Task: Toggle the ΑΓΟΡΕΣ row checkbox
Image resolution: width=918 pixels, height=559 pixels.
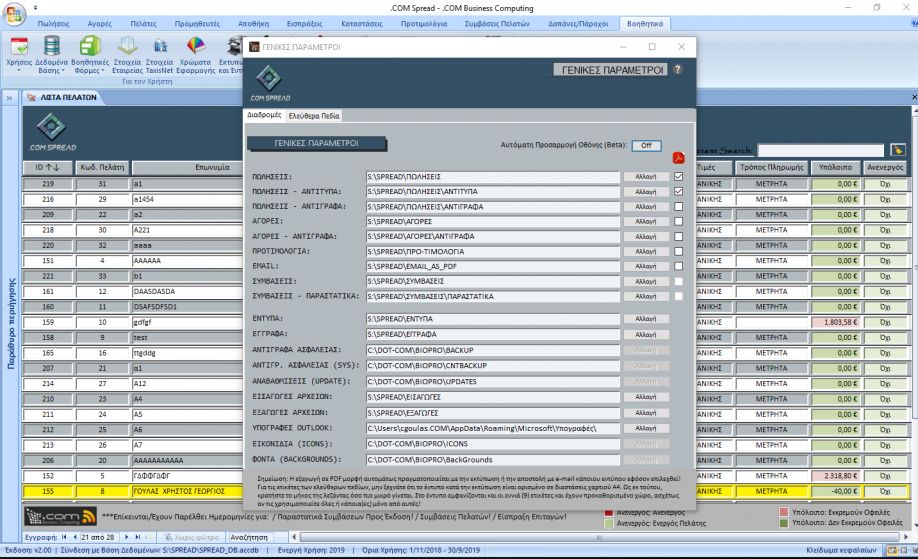Action: point(678,221)
